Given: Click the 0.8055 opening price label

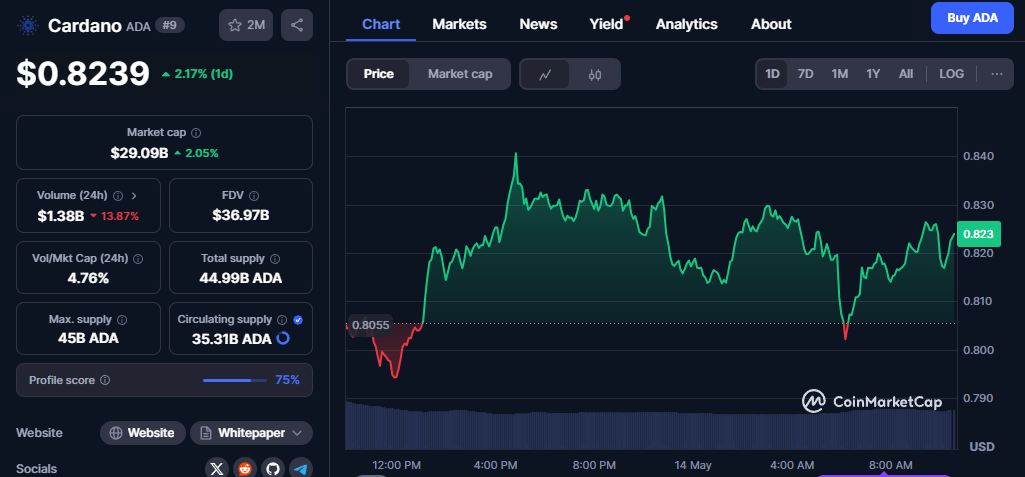Looking at the screenshot, I should [x=370, y=325].
